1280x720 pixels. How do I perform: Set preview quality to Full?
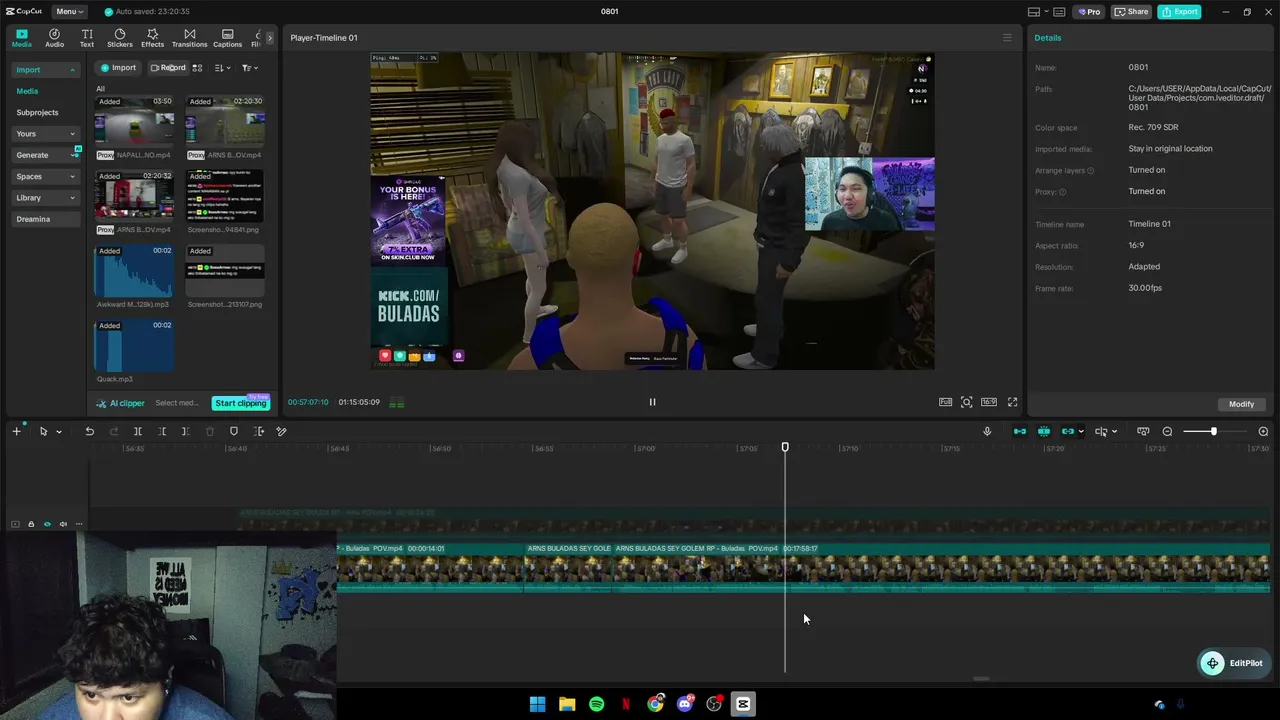point(945,402)
